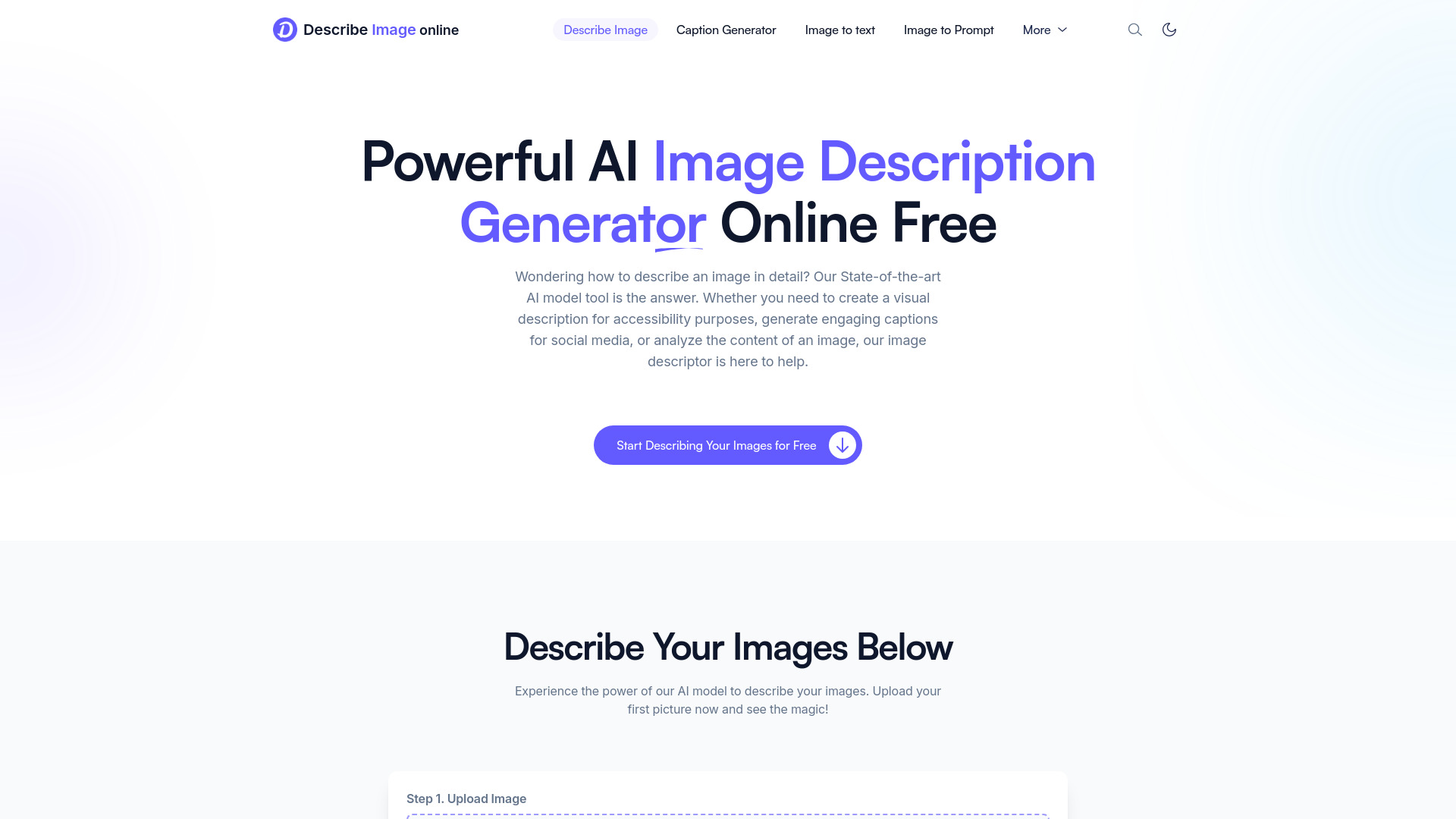Image resolution: width=1456 pixels, height=819 pixels.
Task: Click the Image to Prompt navigation link
Action: (x=948, y=29)
